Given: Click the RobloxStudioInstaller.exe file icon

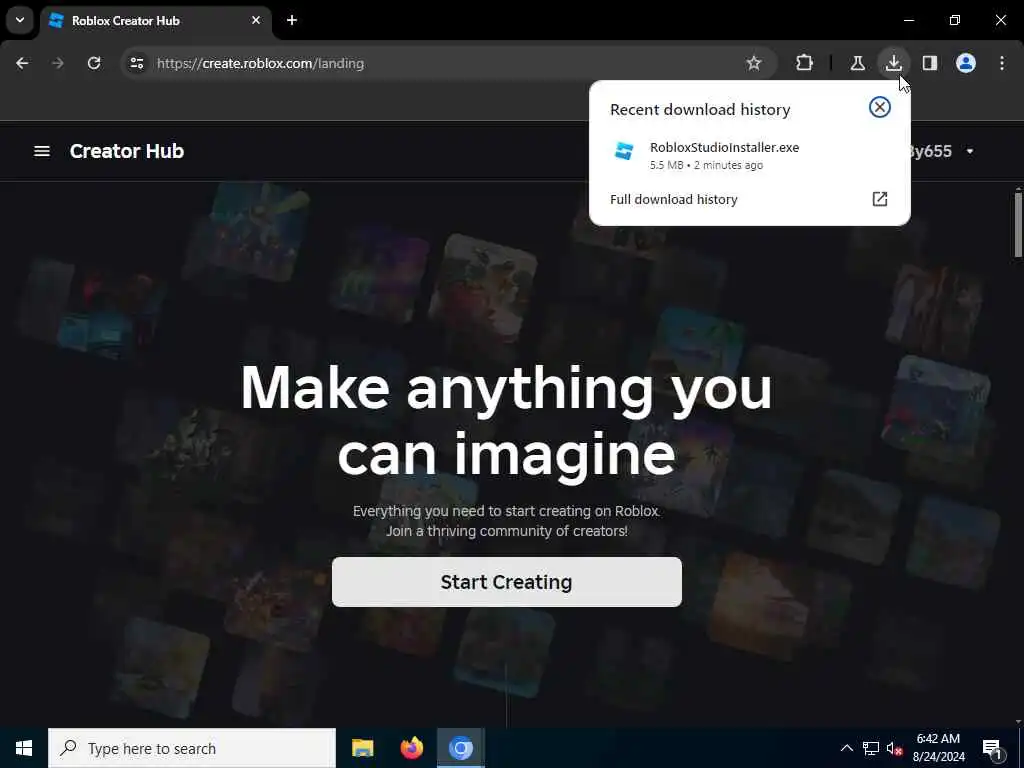Looking at the screenshot, I should point(624,151).
